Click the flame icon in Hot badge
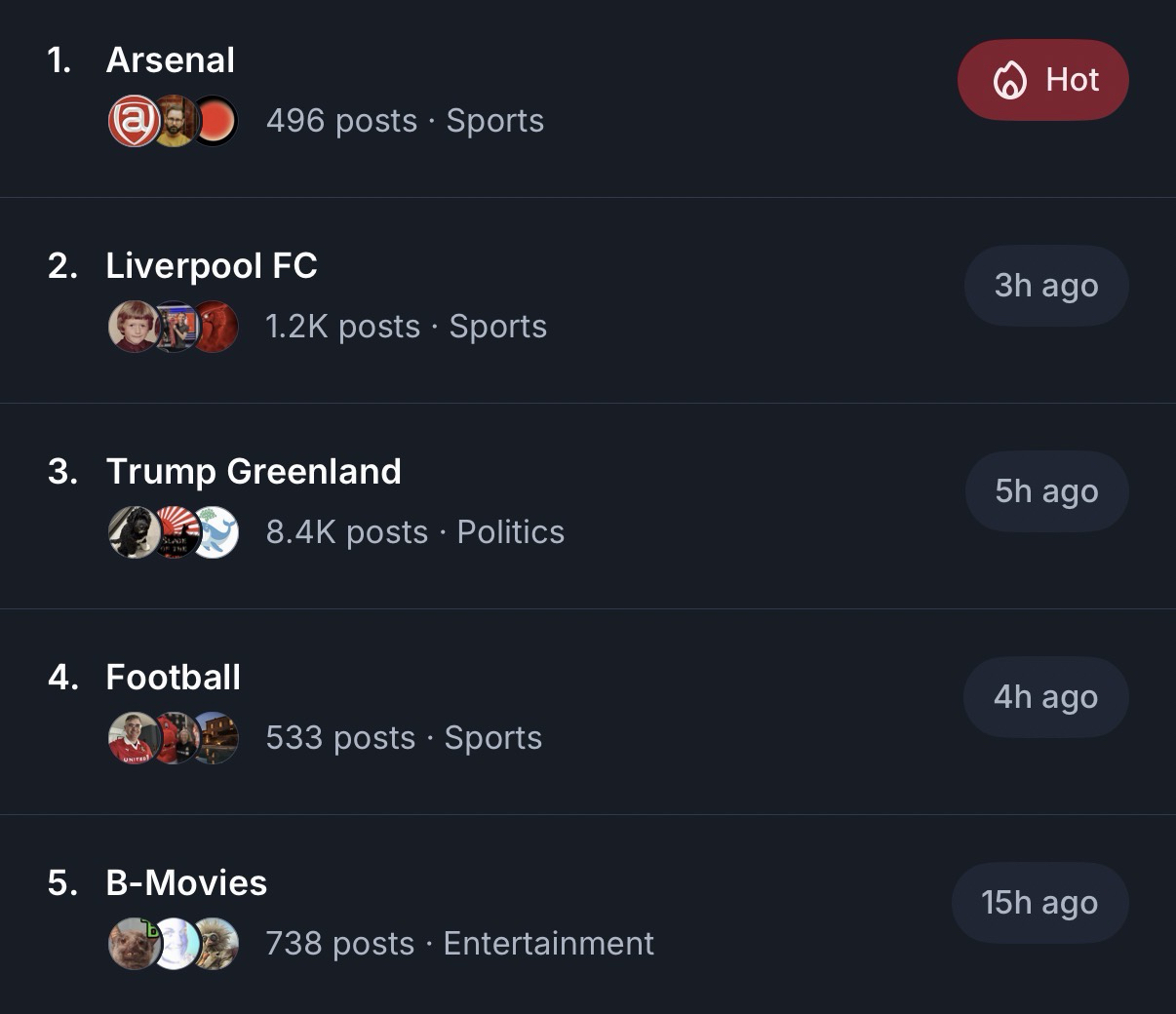 pos(1010,80)
